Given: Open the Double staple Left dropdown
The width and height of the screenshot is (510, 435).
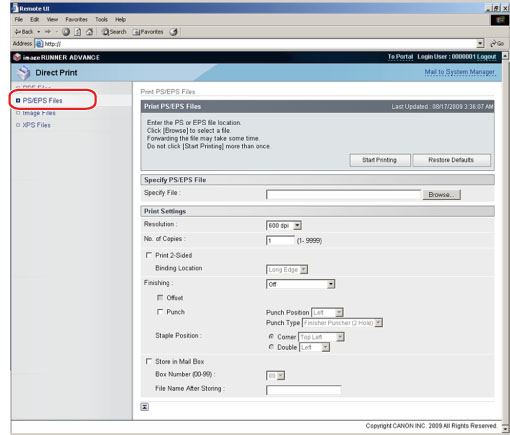Looking at the screenshot, I should point(314,347).
